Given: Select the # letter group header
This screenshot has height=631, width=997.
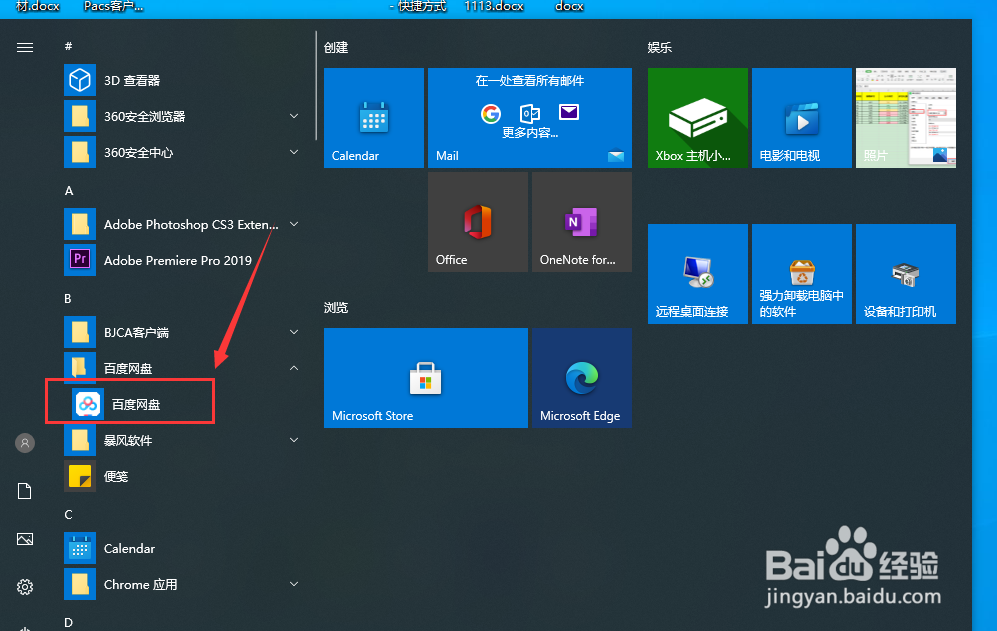Looking at the screenshot, I should click(x=69, y=46).
